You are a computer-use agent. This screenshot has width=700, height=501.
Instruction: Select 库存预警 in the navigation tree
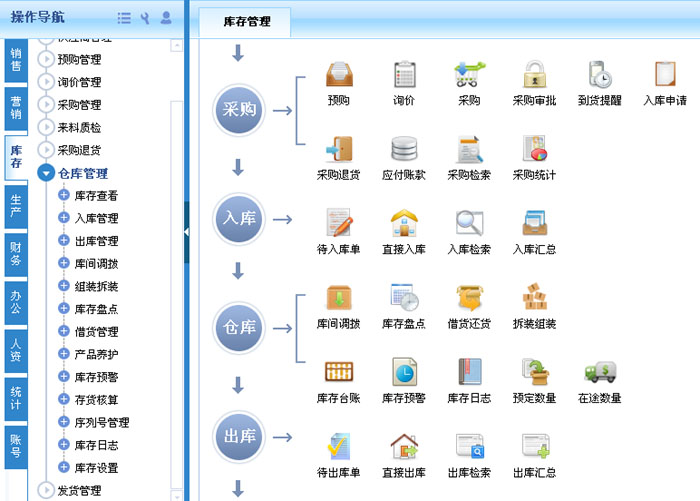[x=96, y=377]
